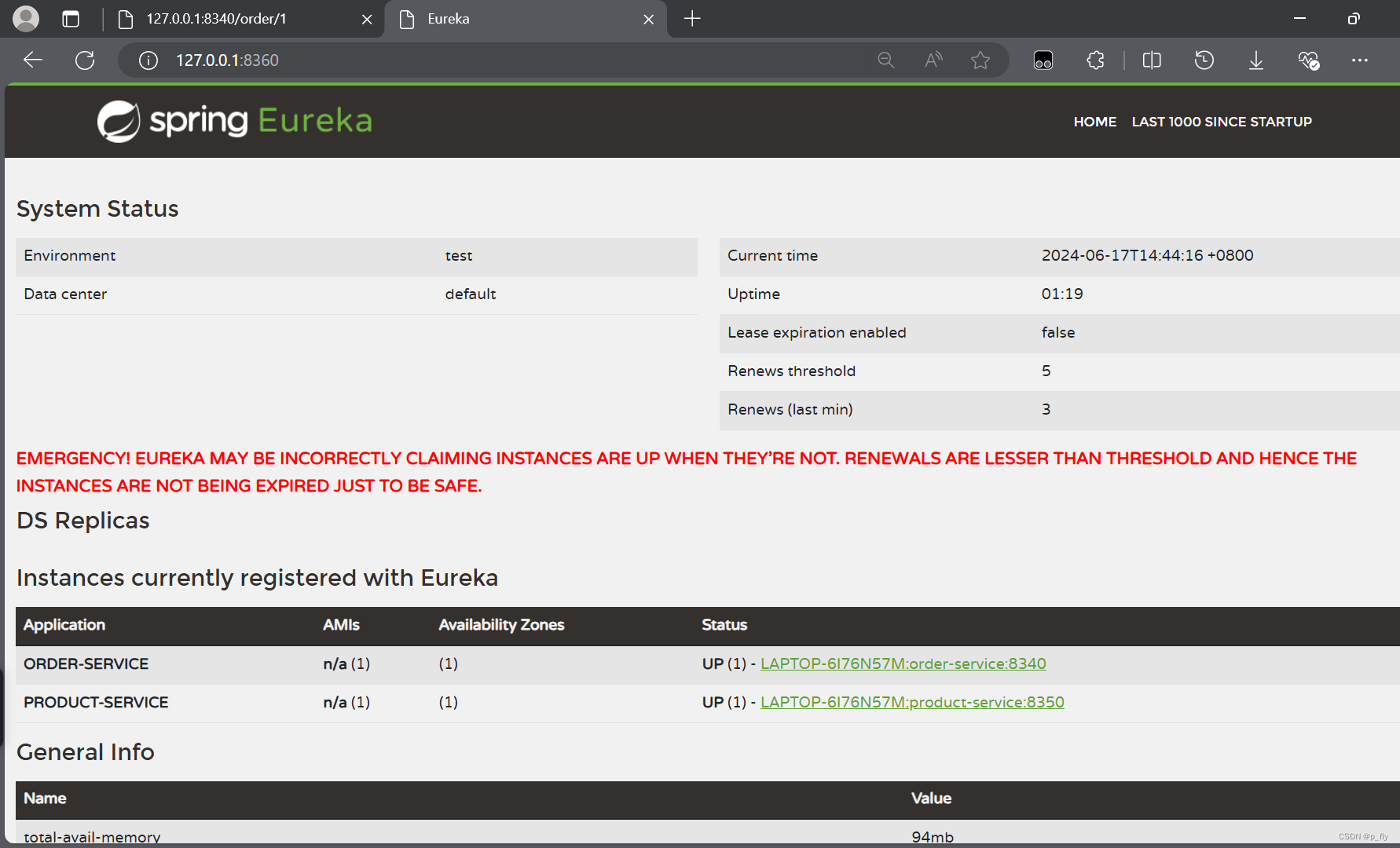Open the product-service:8350 instance link
The image size is (1400, 848).
coord(912,702)
